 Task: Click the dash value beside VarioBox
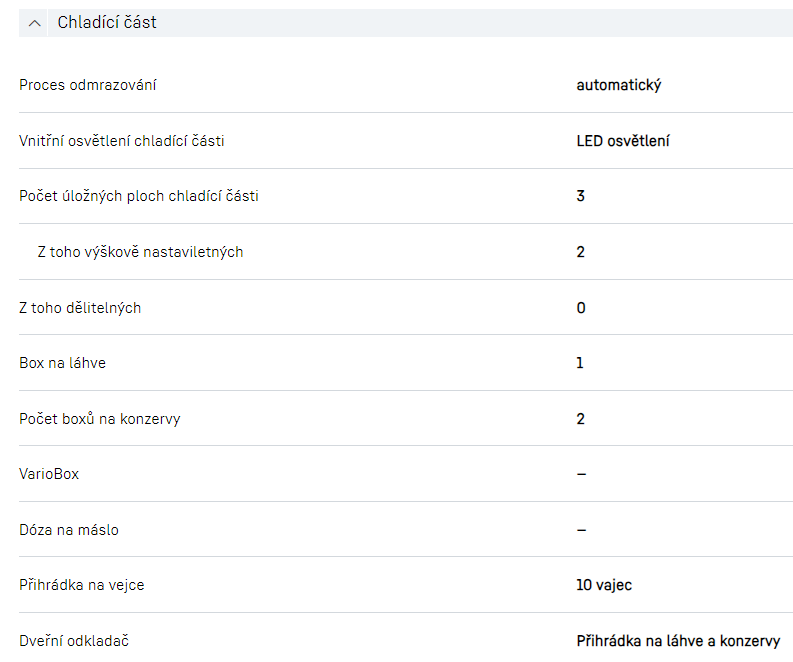pos(581,474)
